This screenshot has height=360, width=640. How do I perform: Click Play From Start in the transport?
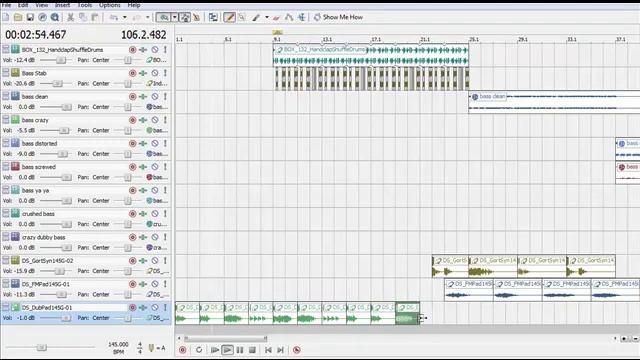[x=215, y=350]
